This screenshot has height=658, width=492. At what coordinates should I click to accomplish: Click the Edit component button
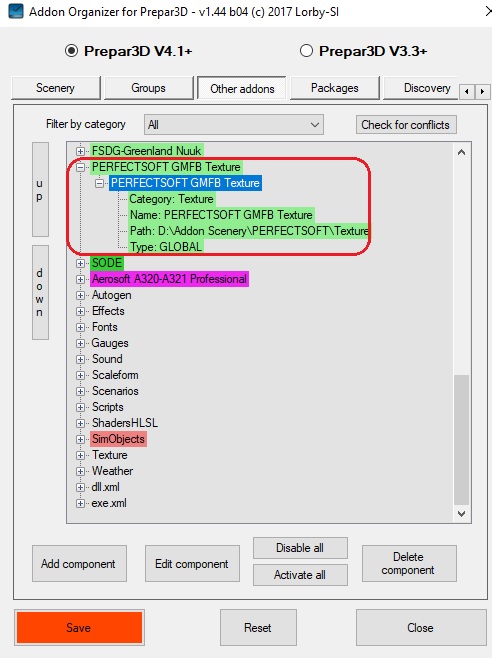[x=192, y=564]
